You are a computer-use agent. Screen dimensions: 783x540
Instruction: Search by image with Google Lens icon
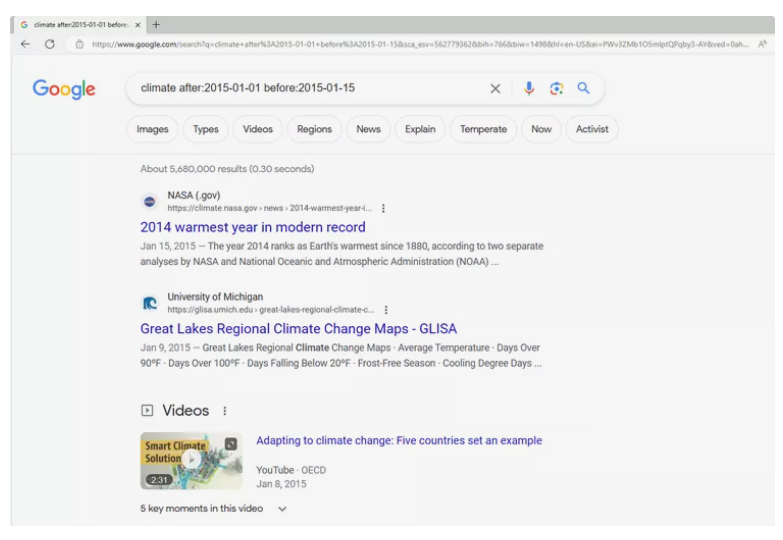556,88
